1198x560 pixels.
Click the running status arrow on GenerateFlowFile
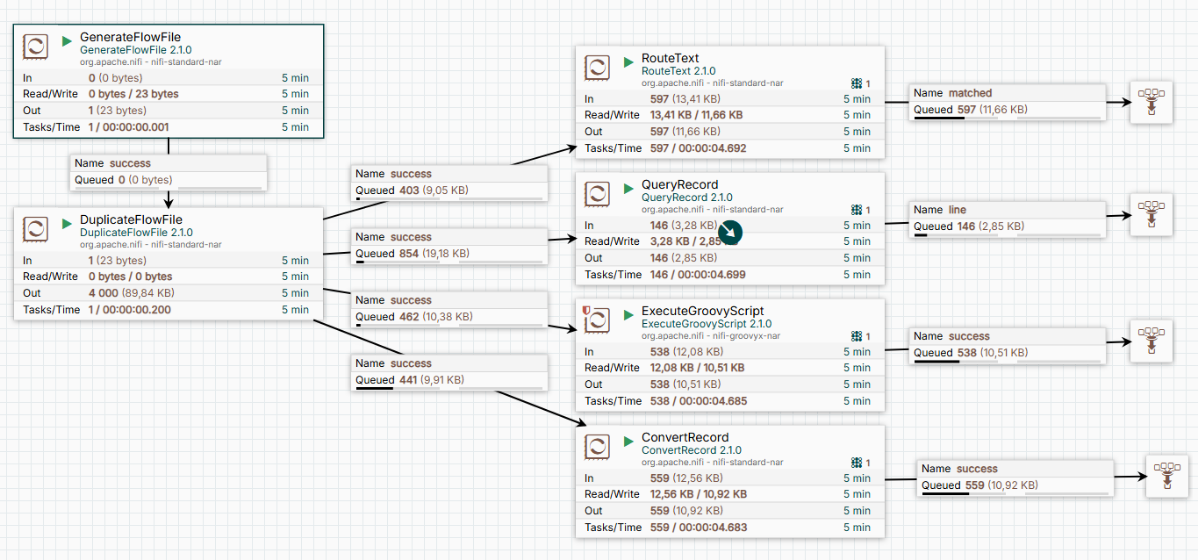pos(66,40)
